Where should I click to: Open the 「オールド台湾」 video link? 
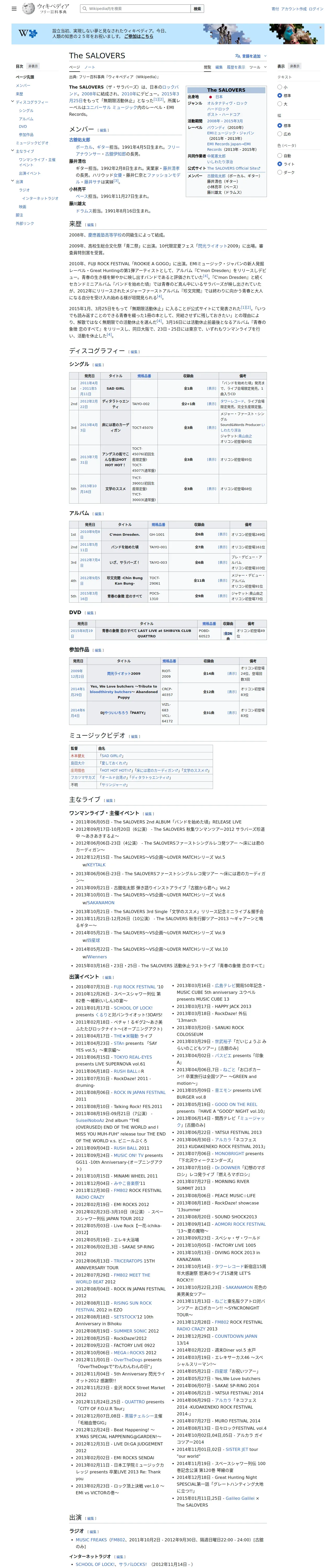[x=114, y=777]
